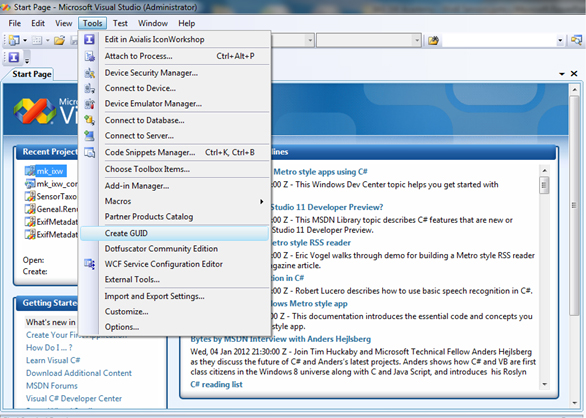Click the Connect to Database icon in the menu
Screen dimensions: 586x418
click(x=90, y=120)
